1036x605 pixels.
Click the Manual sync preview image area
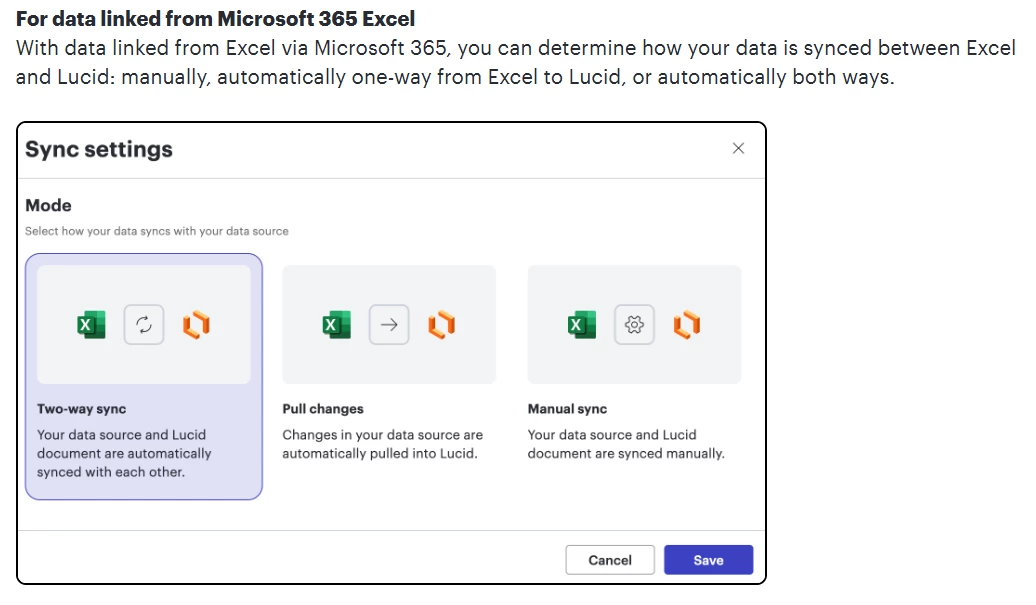click(x=634, y=324)
